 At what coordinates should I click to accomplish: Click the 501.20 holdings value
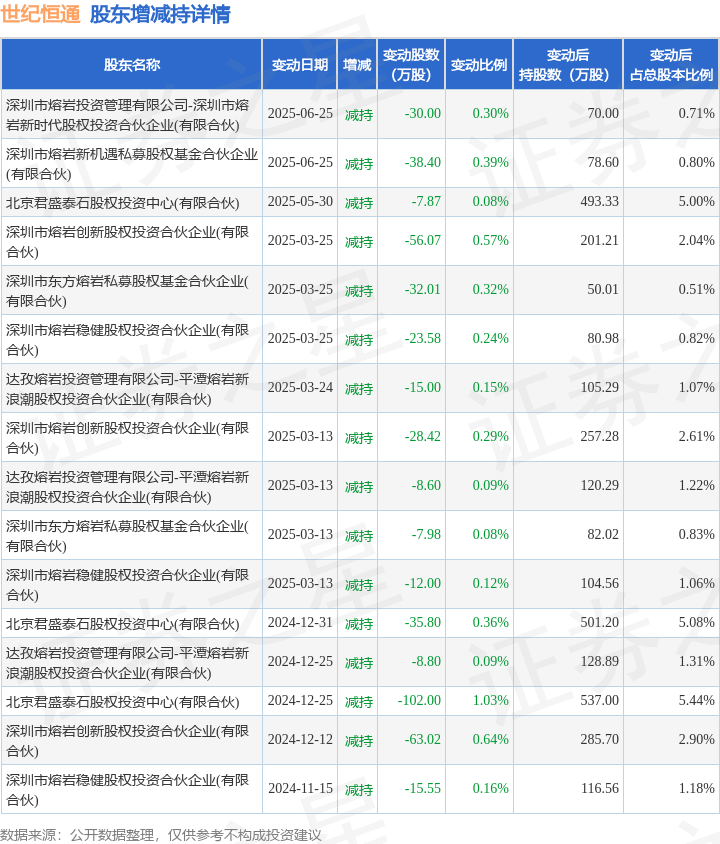(x=599, y=623)
